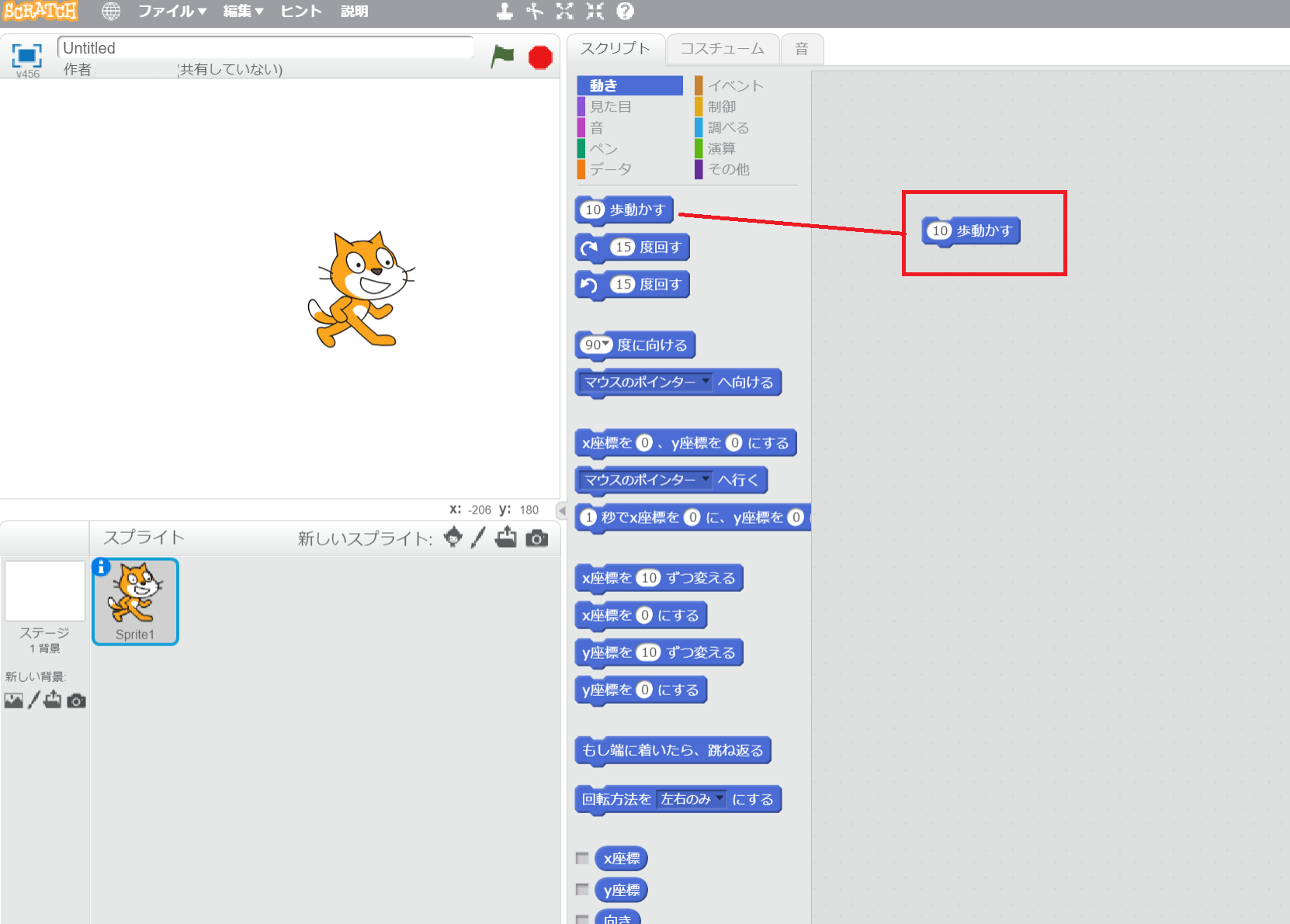Image resolution: width=1290 pixels, height=924 pixels.
Task: Open マウスのポインター dropdown in へ行く block
Action: tap(706, 479)
